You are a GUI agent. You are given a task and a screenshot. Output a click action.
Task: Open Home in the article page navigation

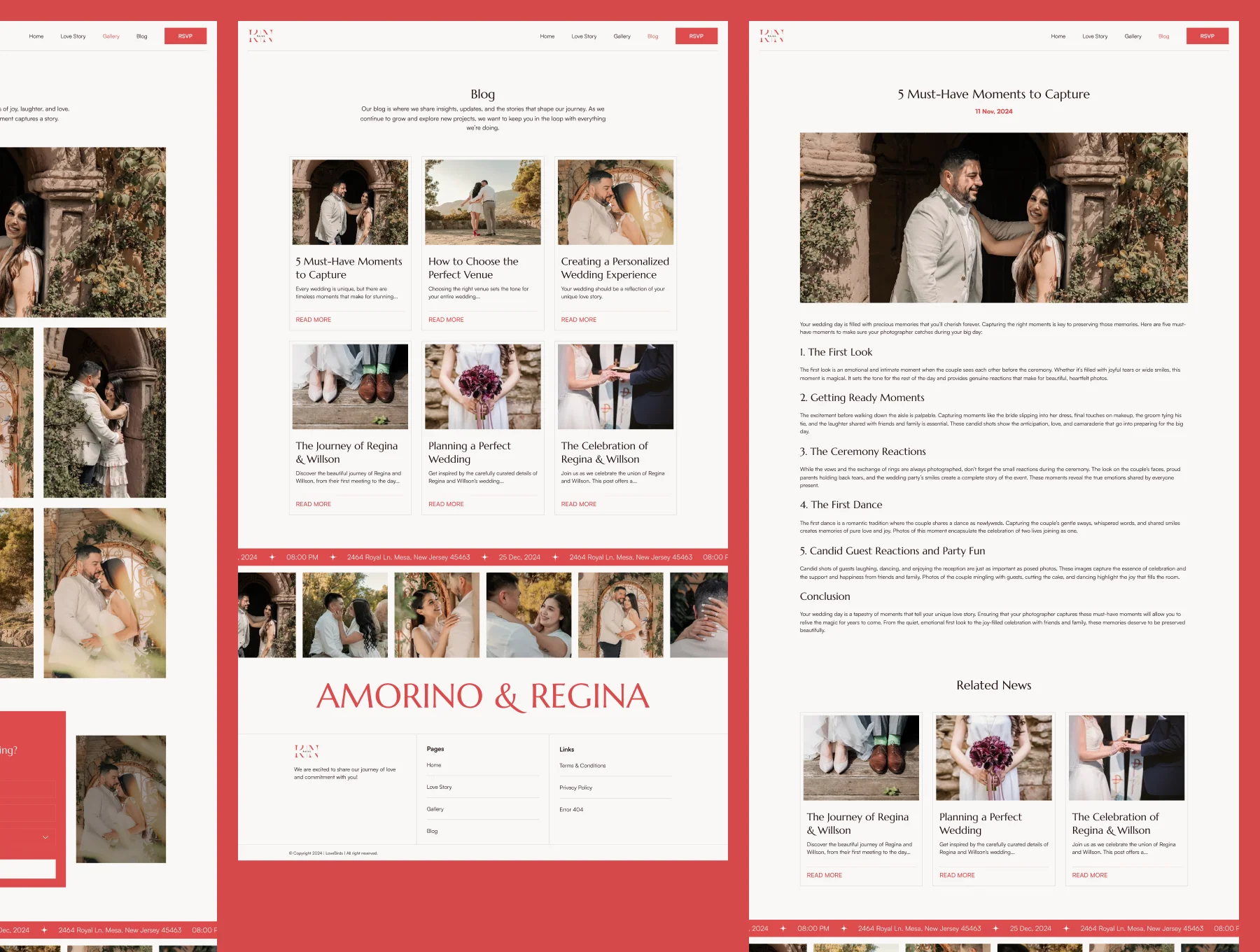click(1058, 36)
